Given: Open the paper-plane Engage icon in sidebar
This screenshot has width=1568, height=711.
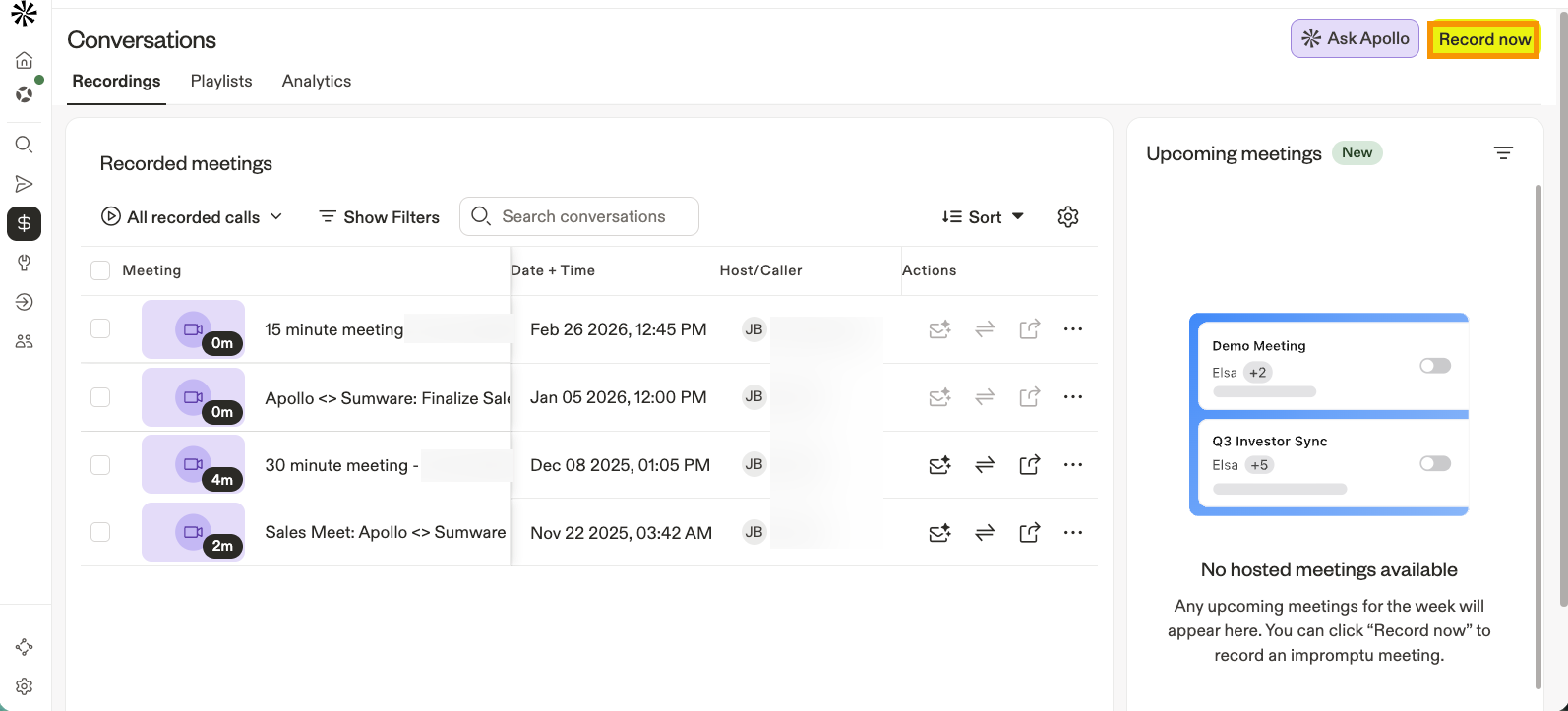Looking at the screenshot, I should coord(25,184).
